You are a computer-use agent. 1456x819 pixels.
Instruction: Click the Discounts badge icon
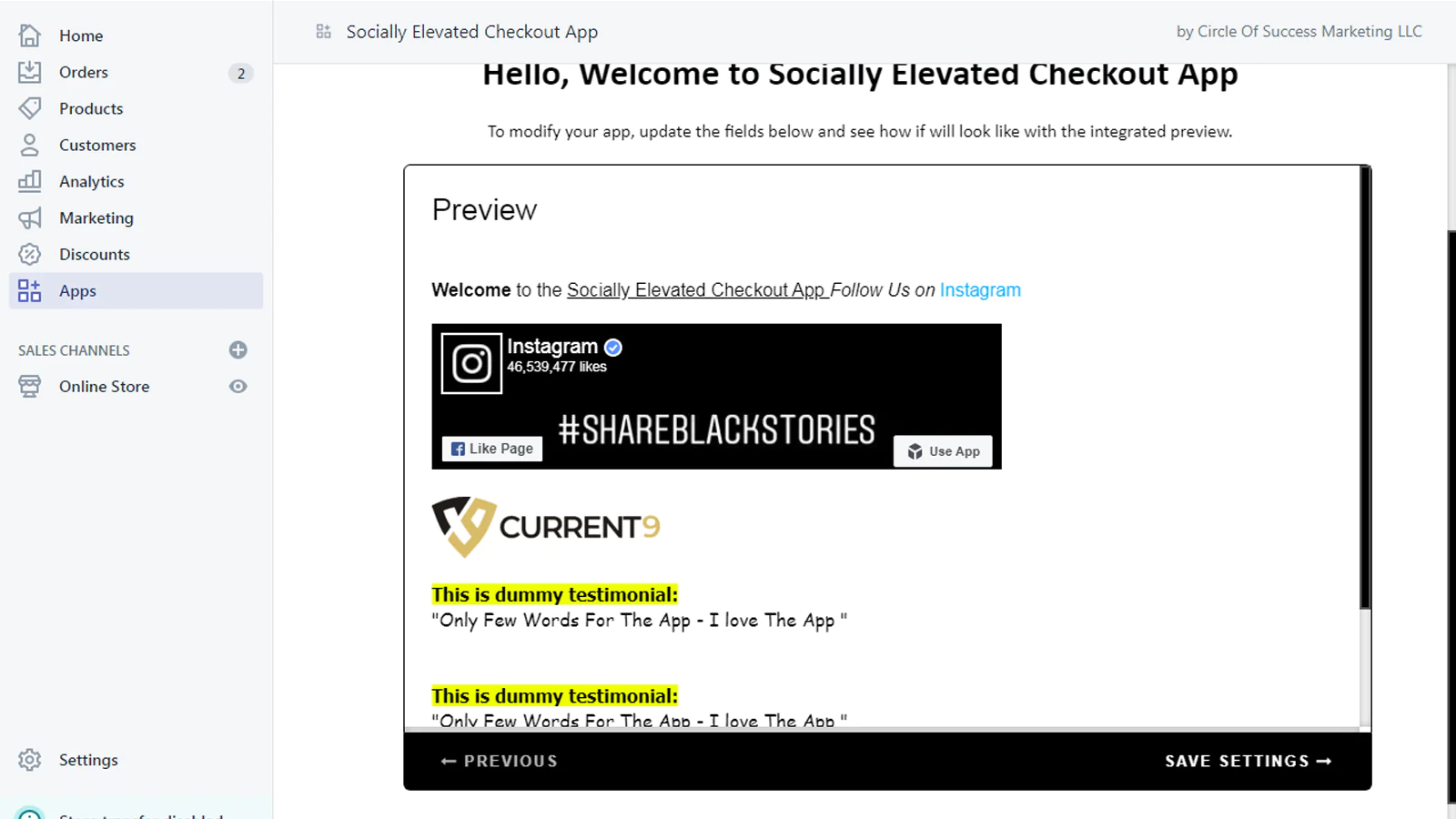[30, 254]
